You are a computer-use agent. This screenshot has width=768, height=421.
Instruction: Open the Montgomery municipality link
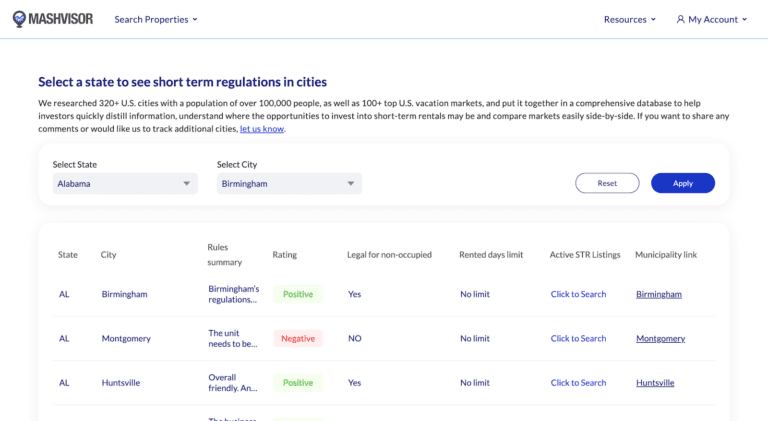pyautogui.click(x=660, y=338)
